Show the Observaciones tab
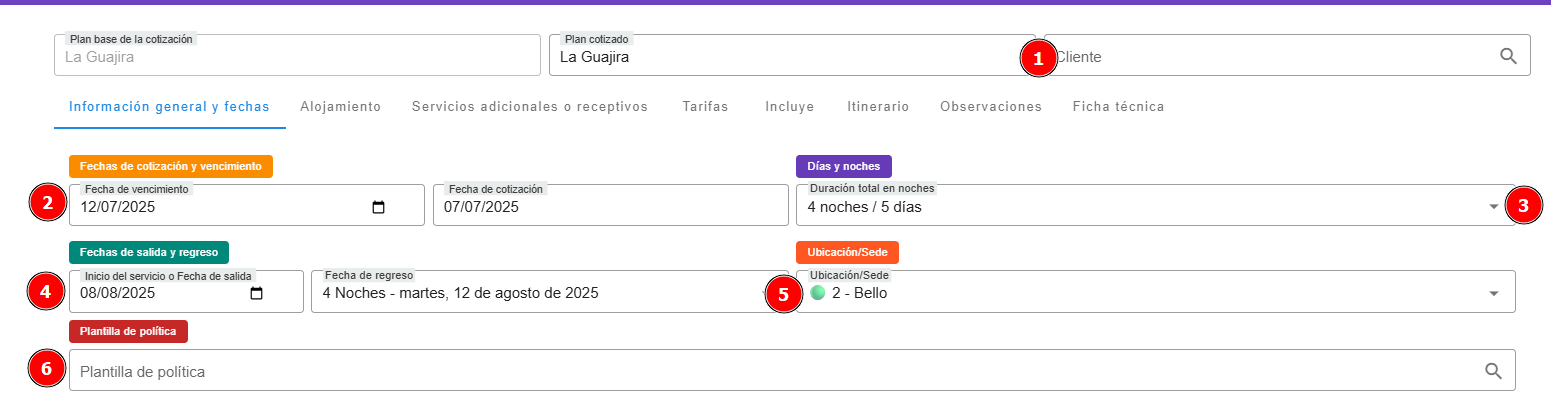 (x=990, y=107)
